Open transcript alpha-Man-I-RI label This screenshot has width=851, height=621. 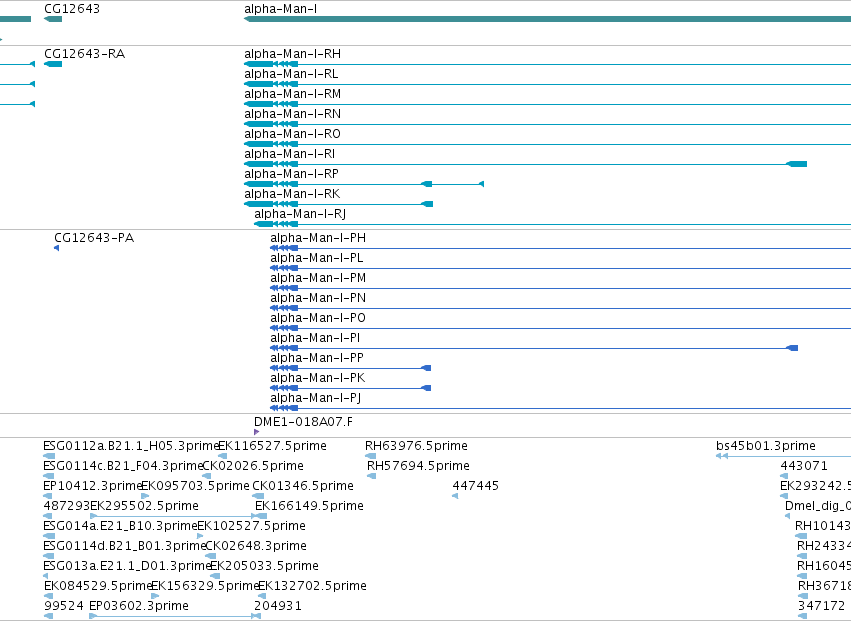tap(290, 154)
